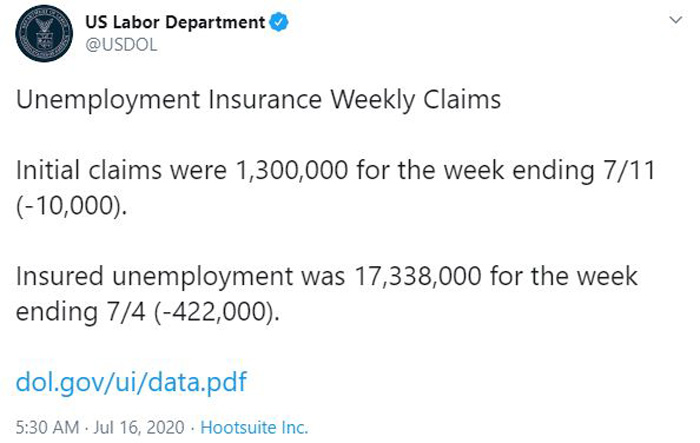Click the blue verified badge icon
The height and width of the screenshot is (443, 700).
point(279,22)
